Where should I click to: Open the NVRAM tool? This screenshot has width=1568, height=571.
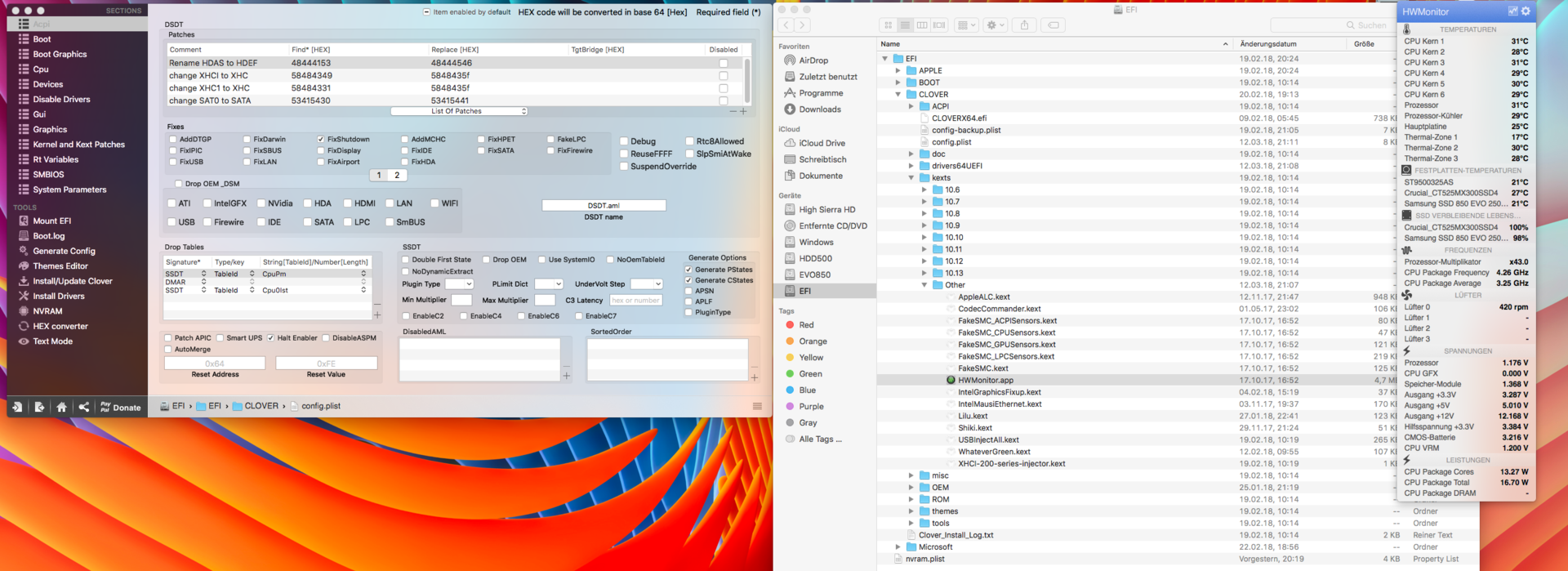pyautogui.click(x=47, y=311)
